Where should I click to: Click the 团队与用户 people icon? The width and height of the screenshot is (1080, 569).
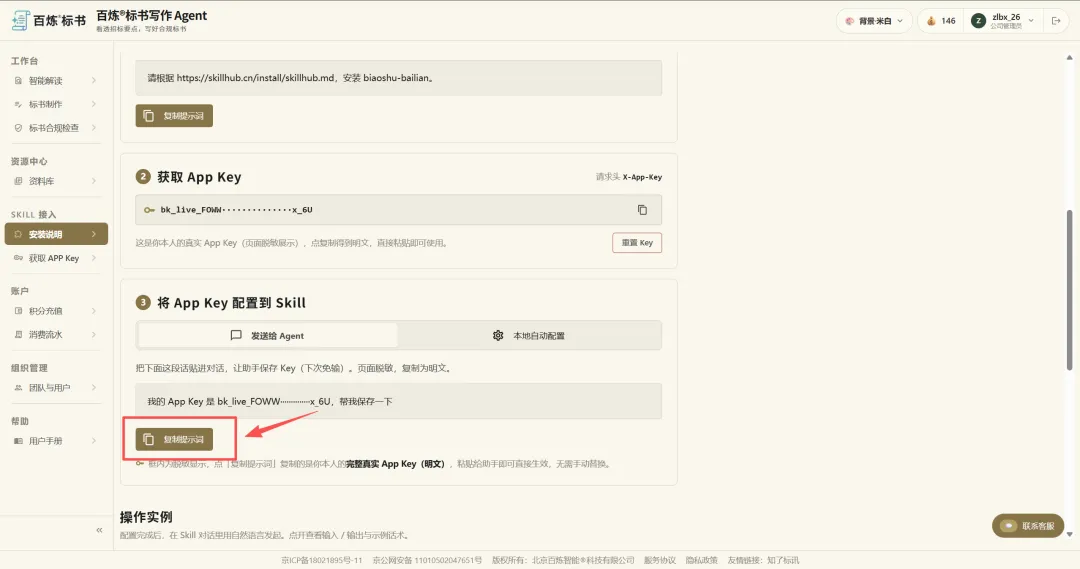click(18, 388)
